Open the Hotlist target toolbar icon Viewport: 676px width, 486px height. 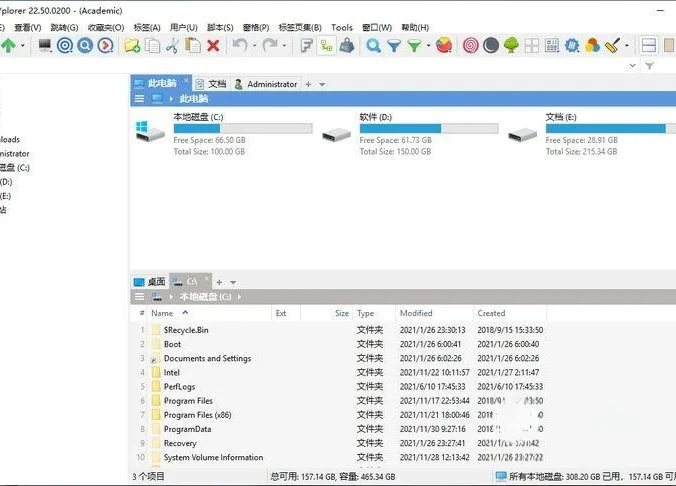click(x=65, y=45)
